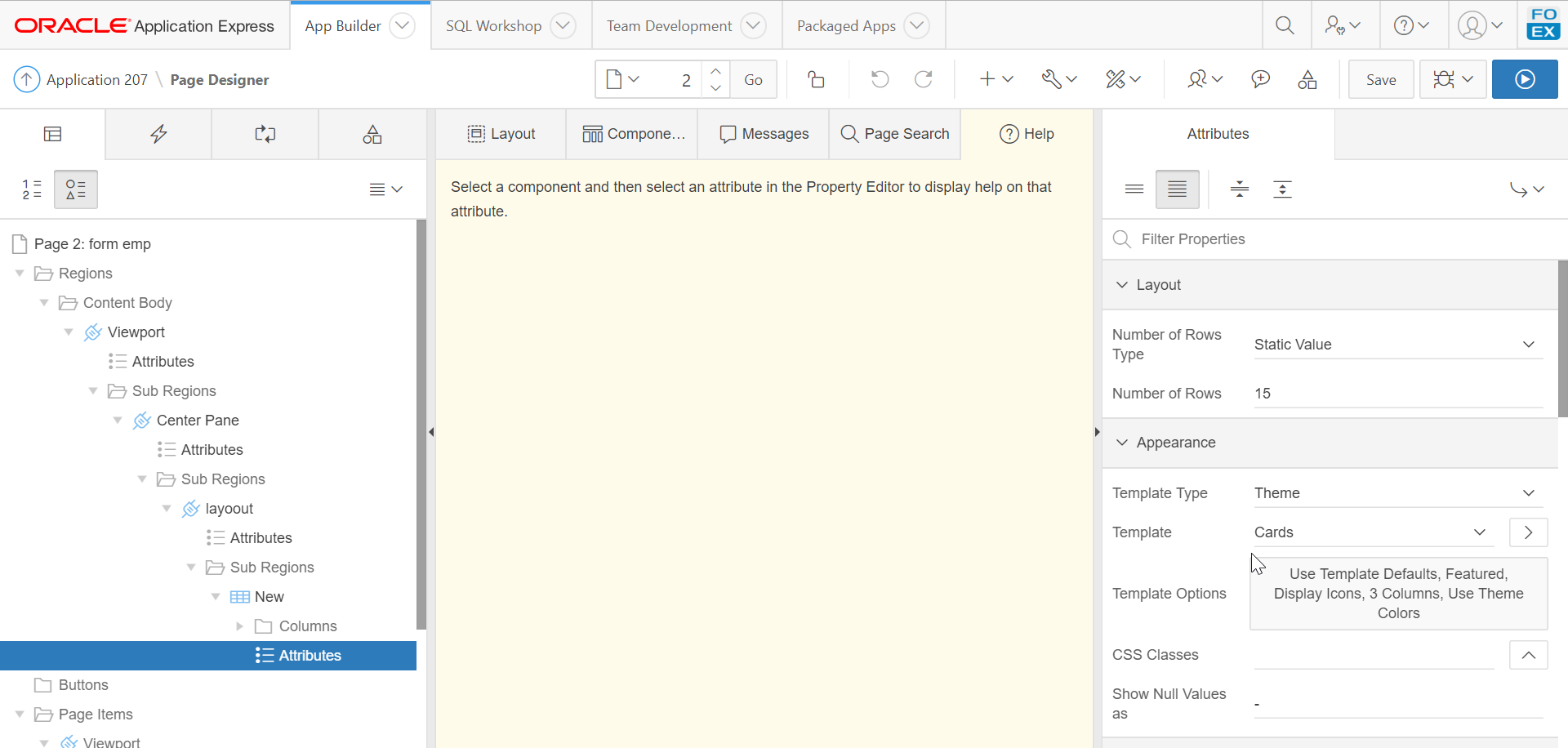This screenshot has height=748, width=1568.
Task: Toggle Show All properties view
Action: click(1177, 189)
